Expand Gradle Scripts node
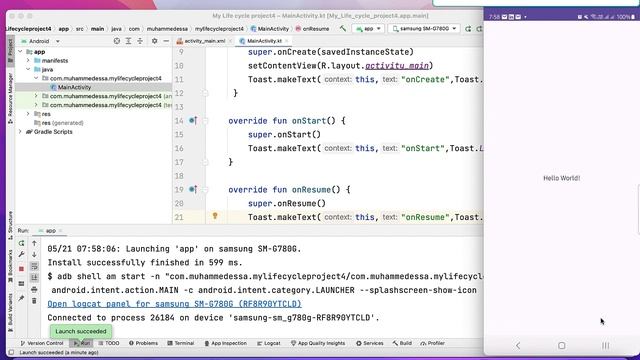Screen dimensions: 640x360 (20, 132)
